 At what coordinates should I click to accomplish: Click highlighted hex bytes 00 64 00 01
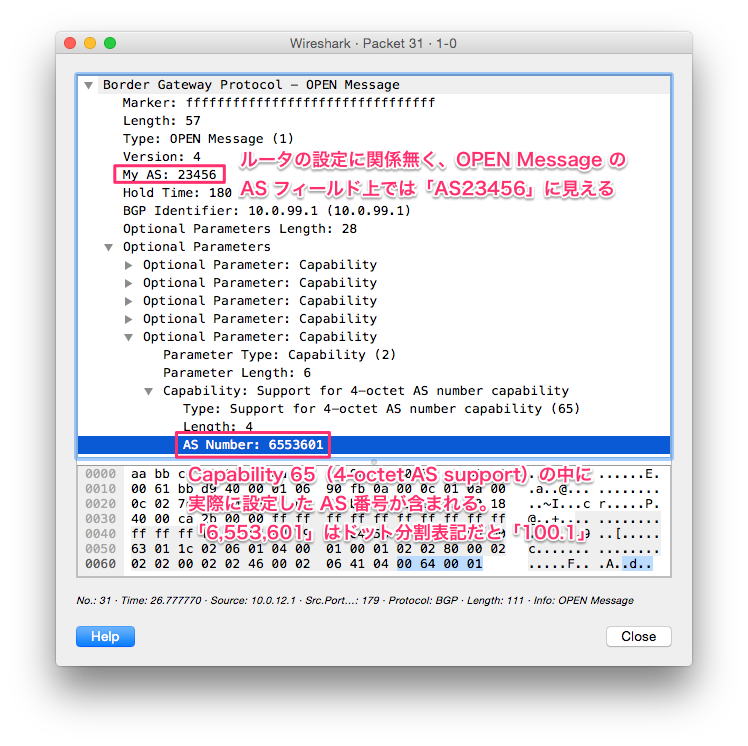439,564
